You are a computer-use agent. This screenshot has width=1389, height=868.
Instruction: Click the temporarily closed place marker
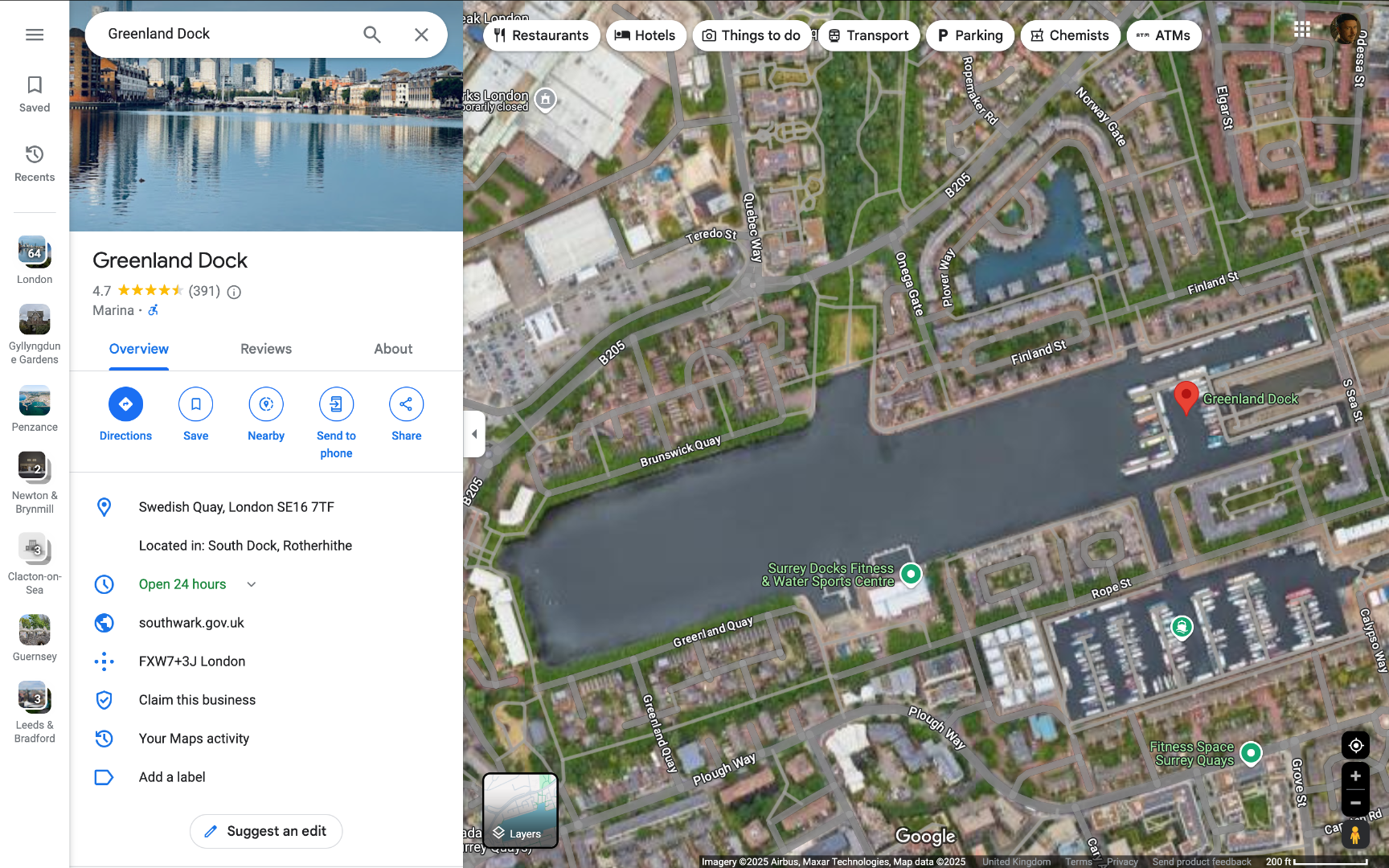tap(546, 100)
